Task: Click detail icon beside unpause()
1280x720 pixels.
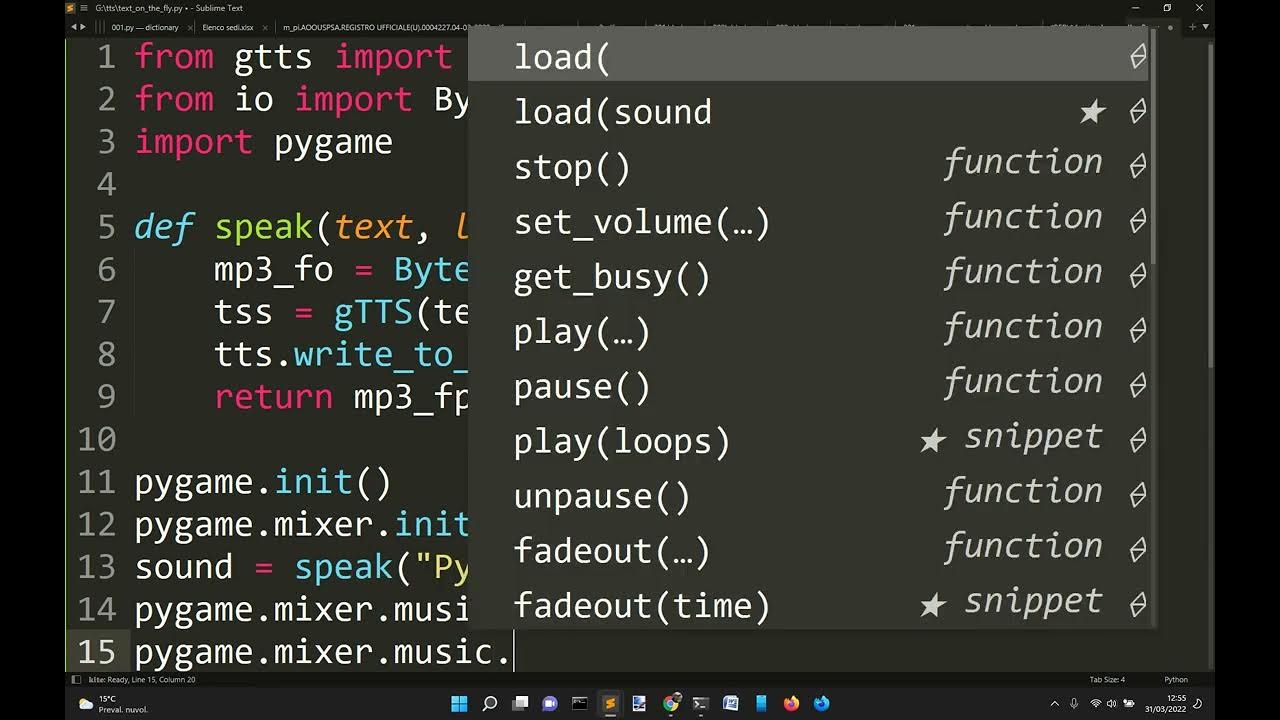Action: click(1137, 496)
